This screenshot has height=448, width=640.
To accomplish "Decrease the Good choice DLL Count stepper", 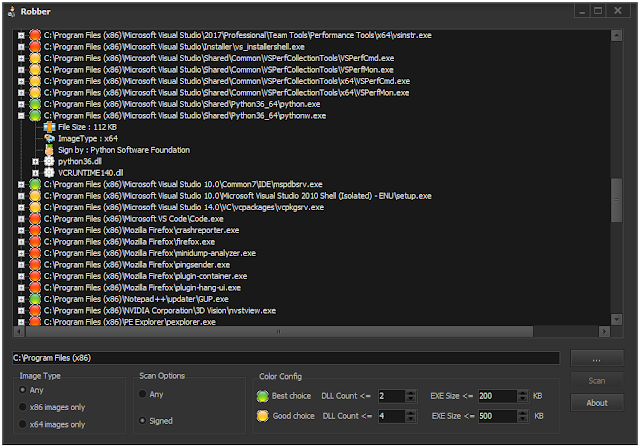I will 411,419.
